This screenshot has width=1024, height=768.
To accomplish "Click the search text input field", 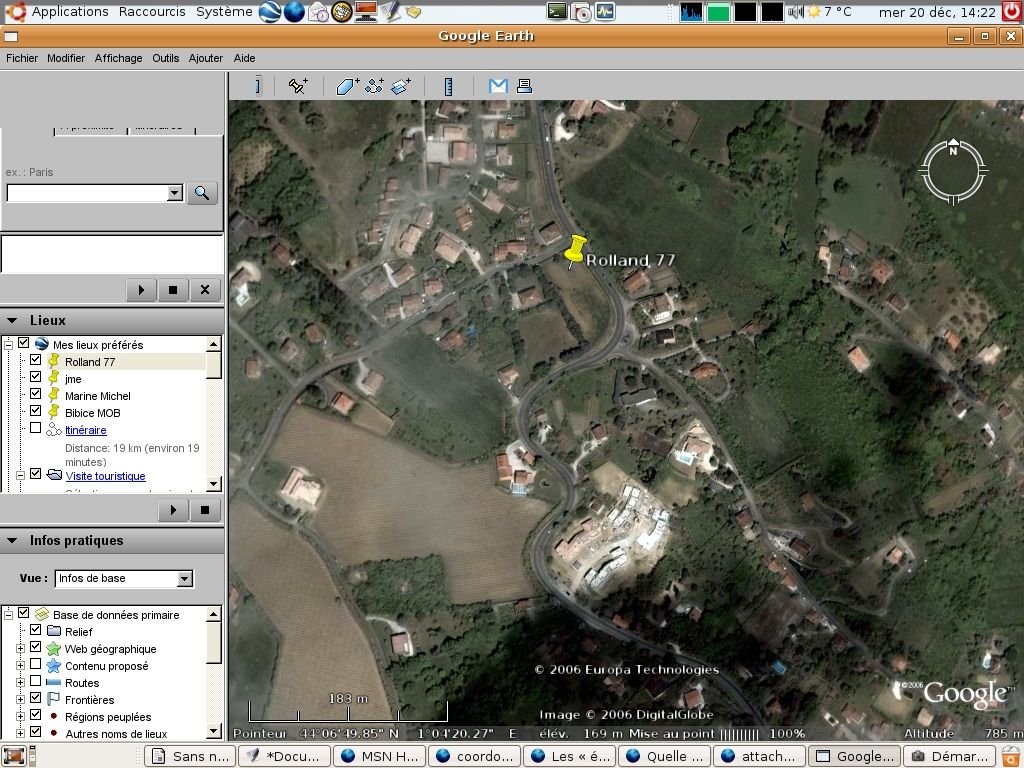I will [x=87, y=193].
